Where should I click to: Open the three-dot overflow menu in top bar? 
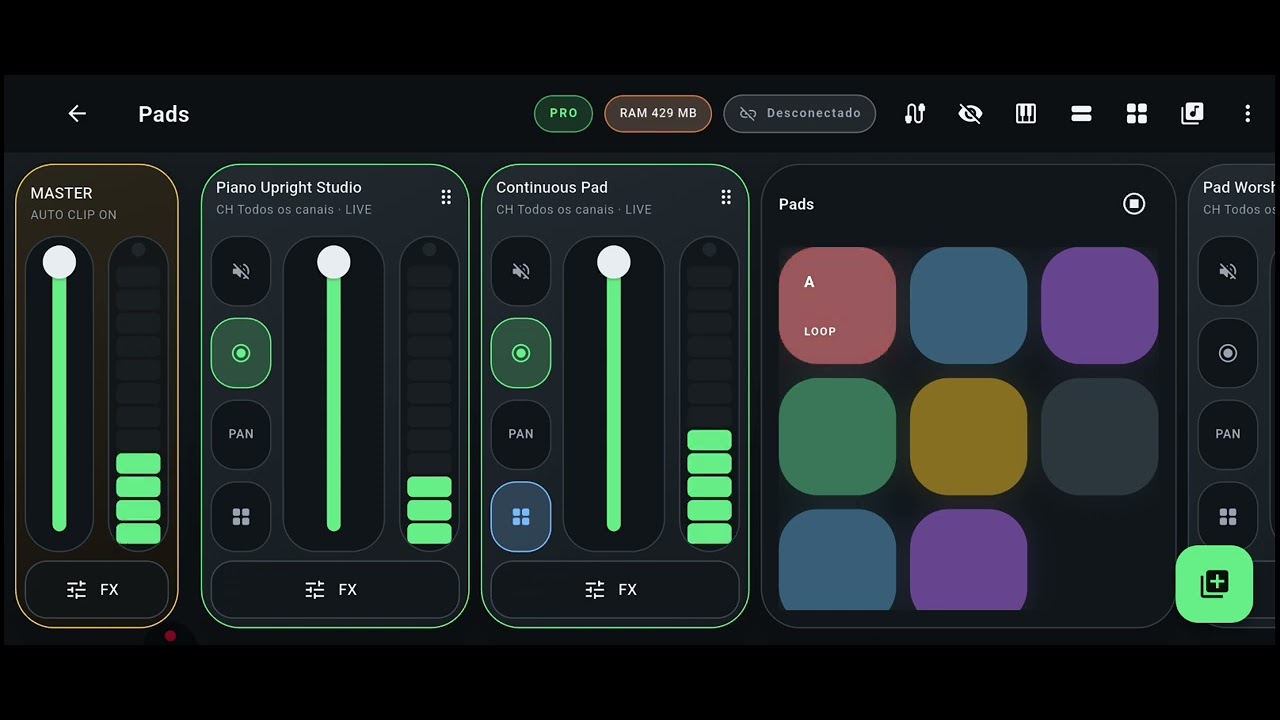pyautogui.click(x=1247, y=114)
